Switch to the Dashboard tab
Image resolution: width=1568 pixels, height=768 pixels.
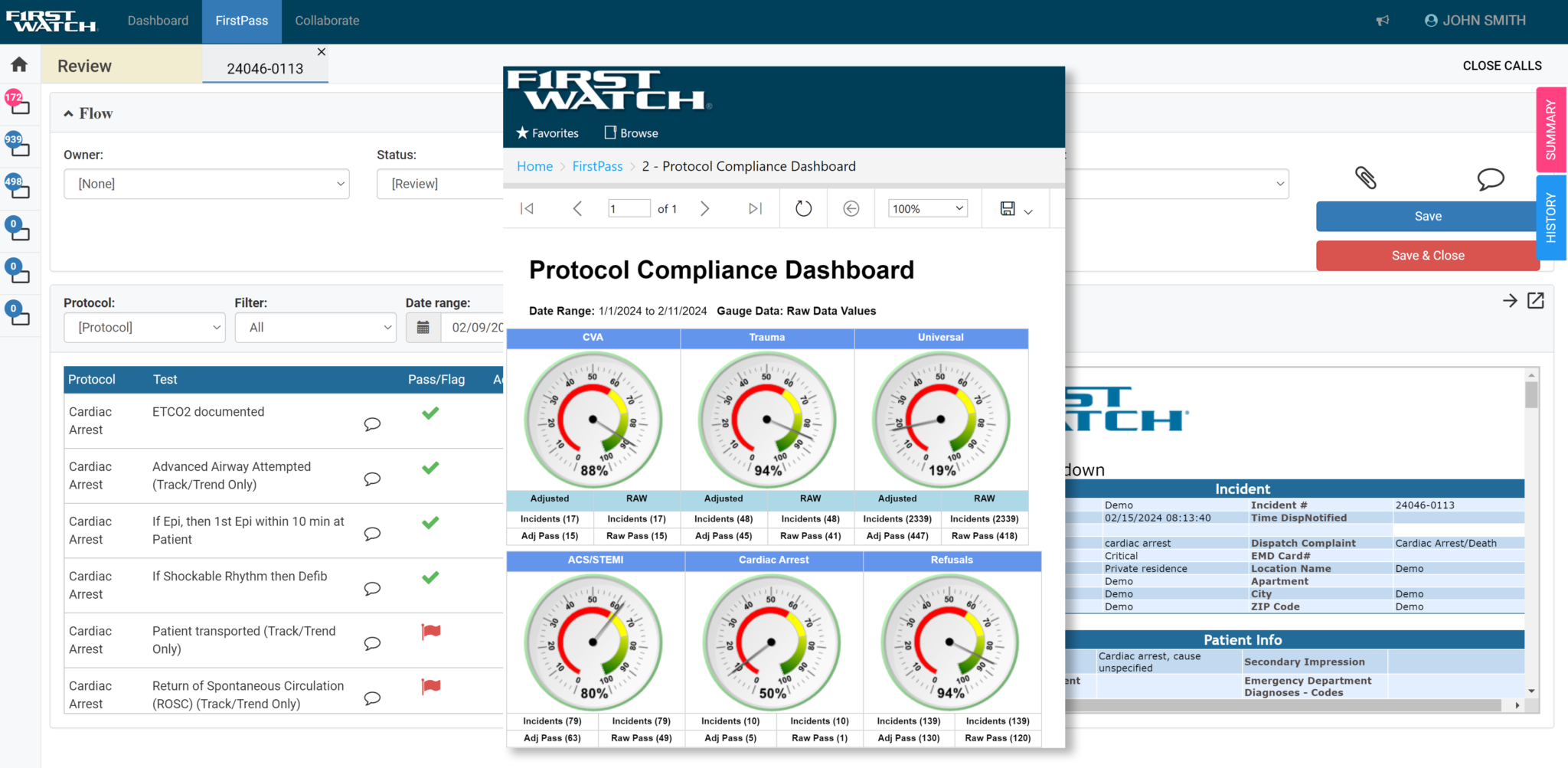(158, 21)
